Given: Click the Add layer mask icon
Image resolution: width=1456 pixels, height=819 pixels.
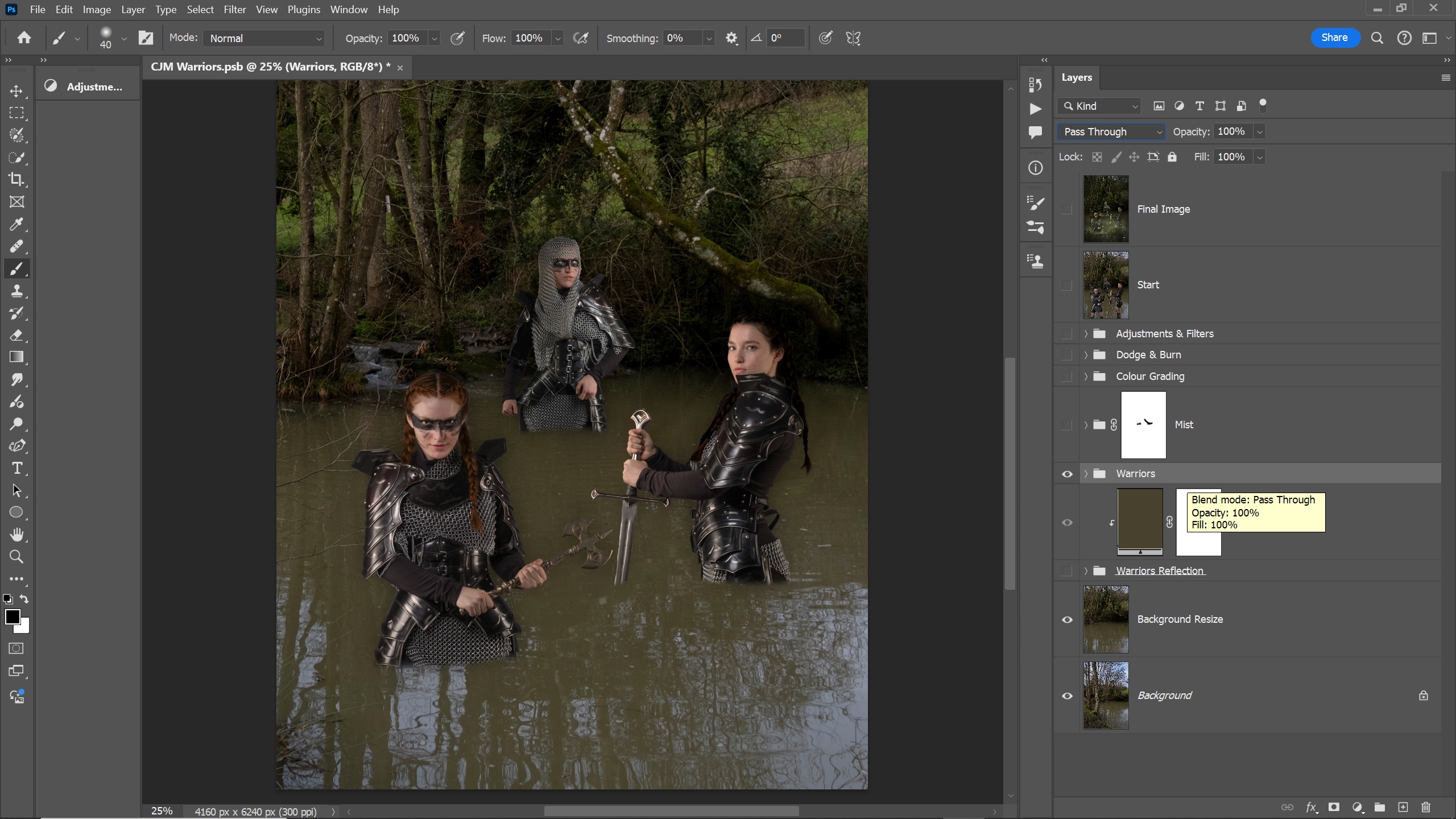Looking at the screenshot, I should [1334, 807].
